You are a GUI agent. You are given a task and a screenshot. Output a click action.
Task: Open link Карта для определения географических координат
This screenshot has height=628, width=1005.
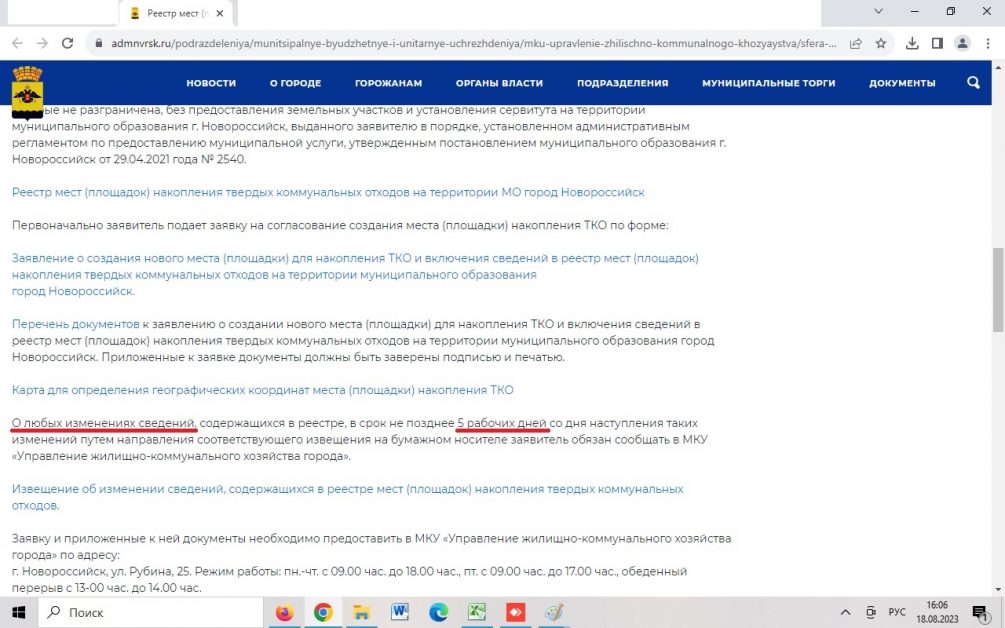[x=262, y=390]
